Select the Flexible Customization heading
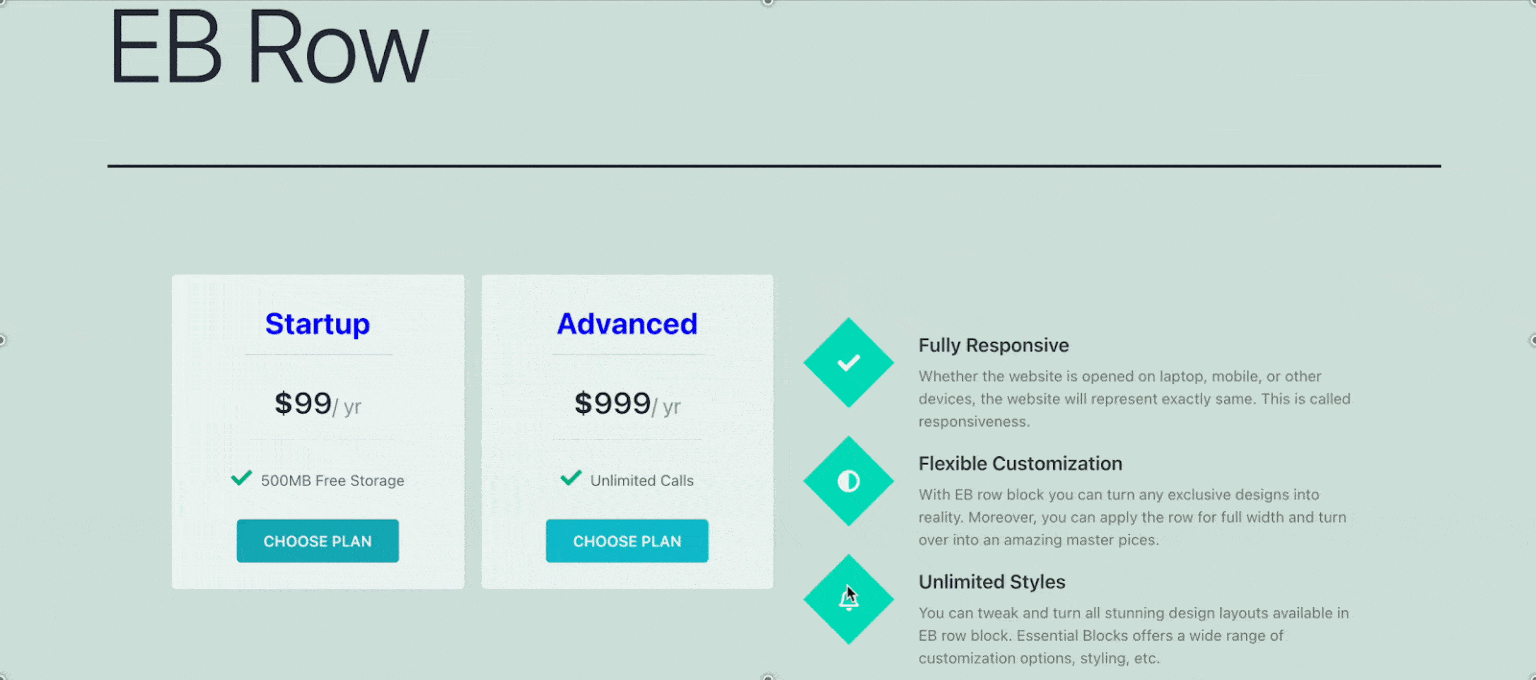The image size is (1536, 680). tap(1020, 464)
